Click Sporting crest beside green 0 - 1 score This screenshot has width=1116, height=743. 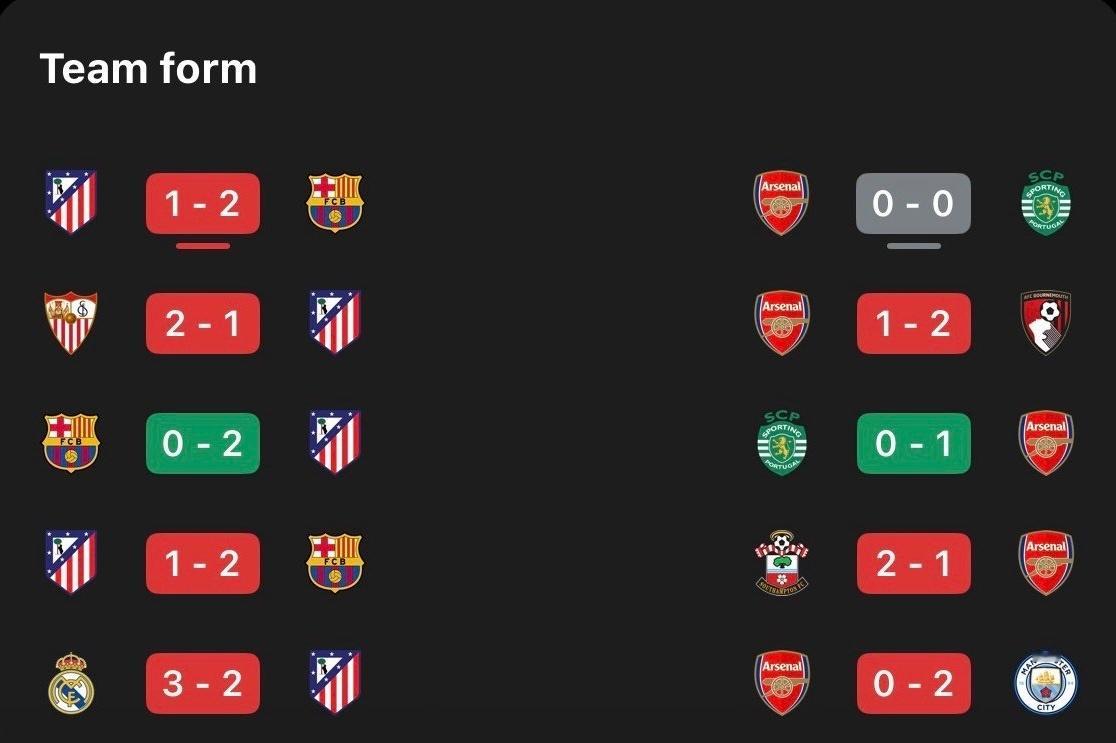pos(781,443)
